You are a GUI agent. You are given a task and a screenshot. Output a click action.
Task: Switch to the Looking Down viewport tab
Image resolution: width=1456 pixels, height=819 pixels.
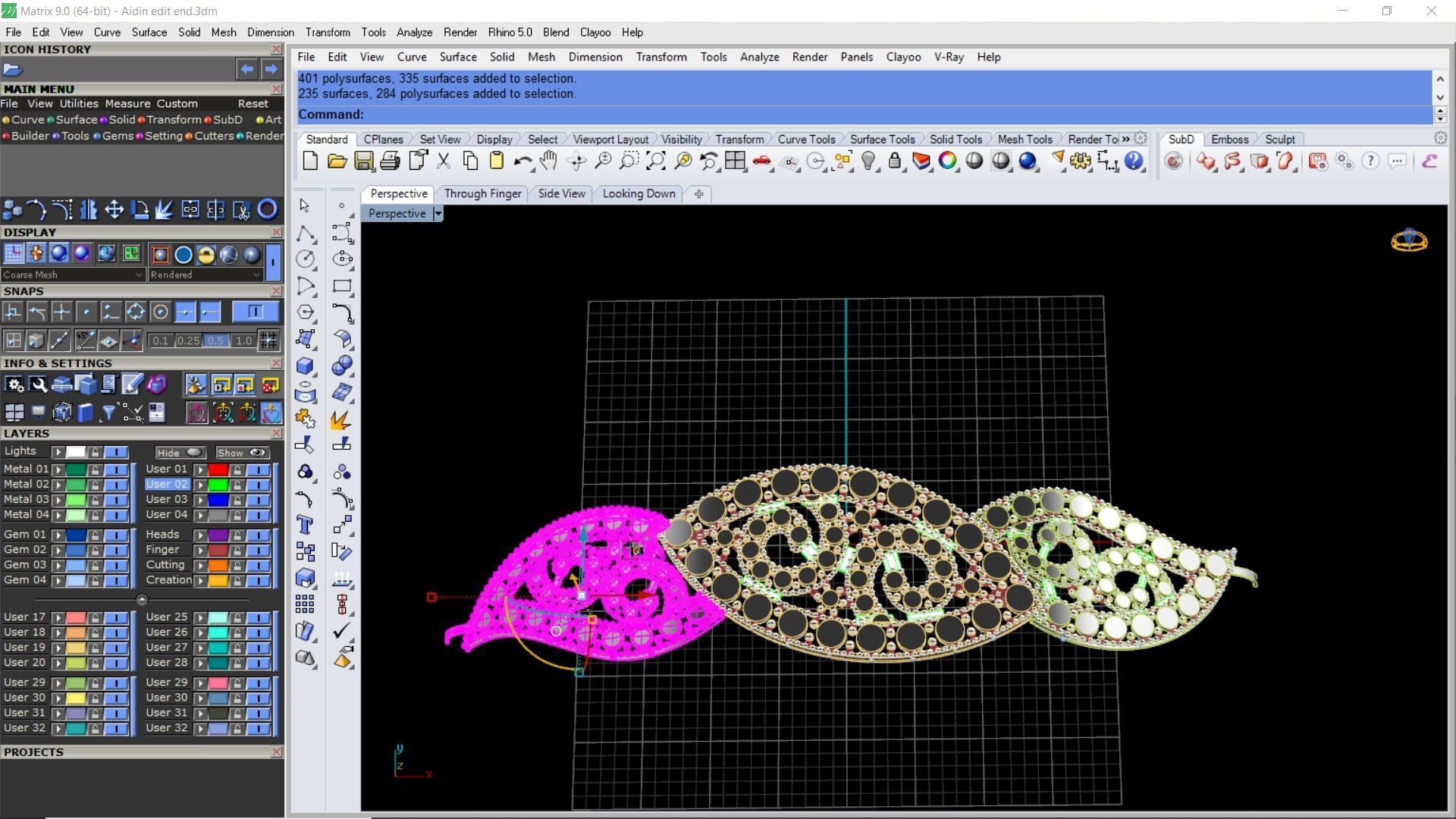pos(639,193)
